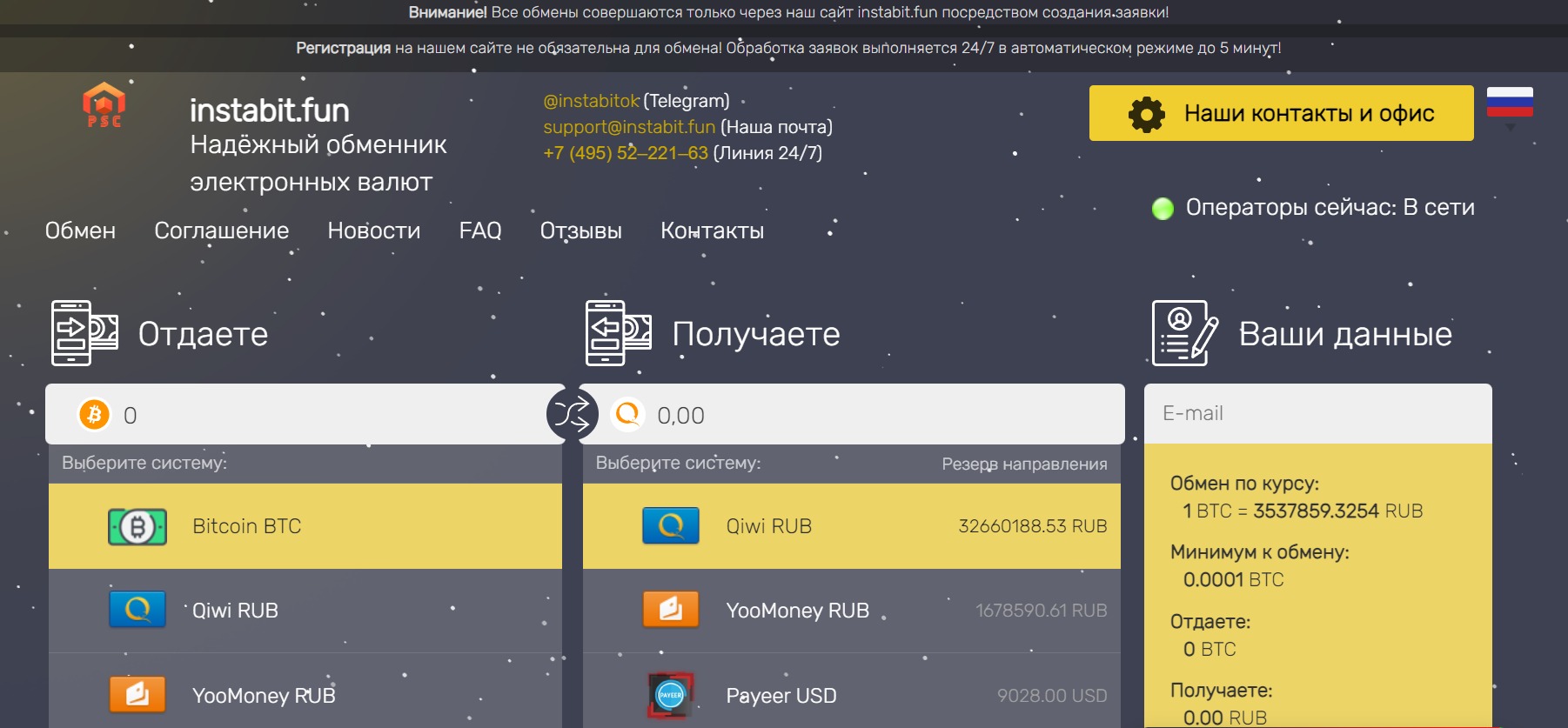Click the orange PSC site logo
The height and width of the screenshot is (728, 1568).
coord(104,105)
